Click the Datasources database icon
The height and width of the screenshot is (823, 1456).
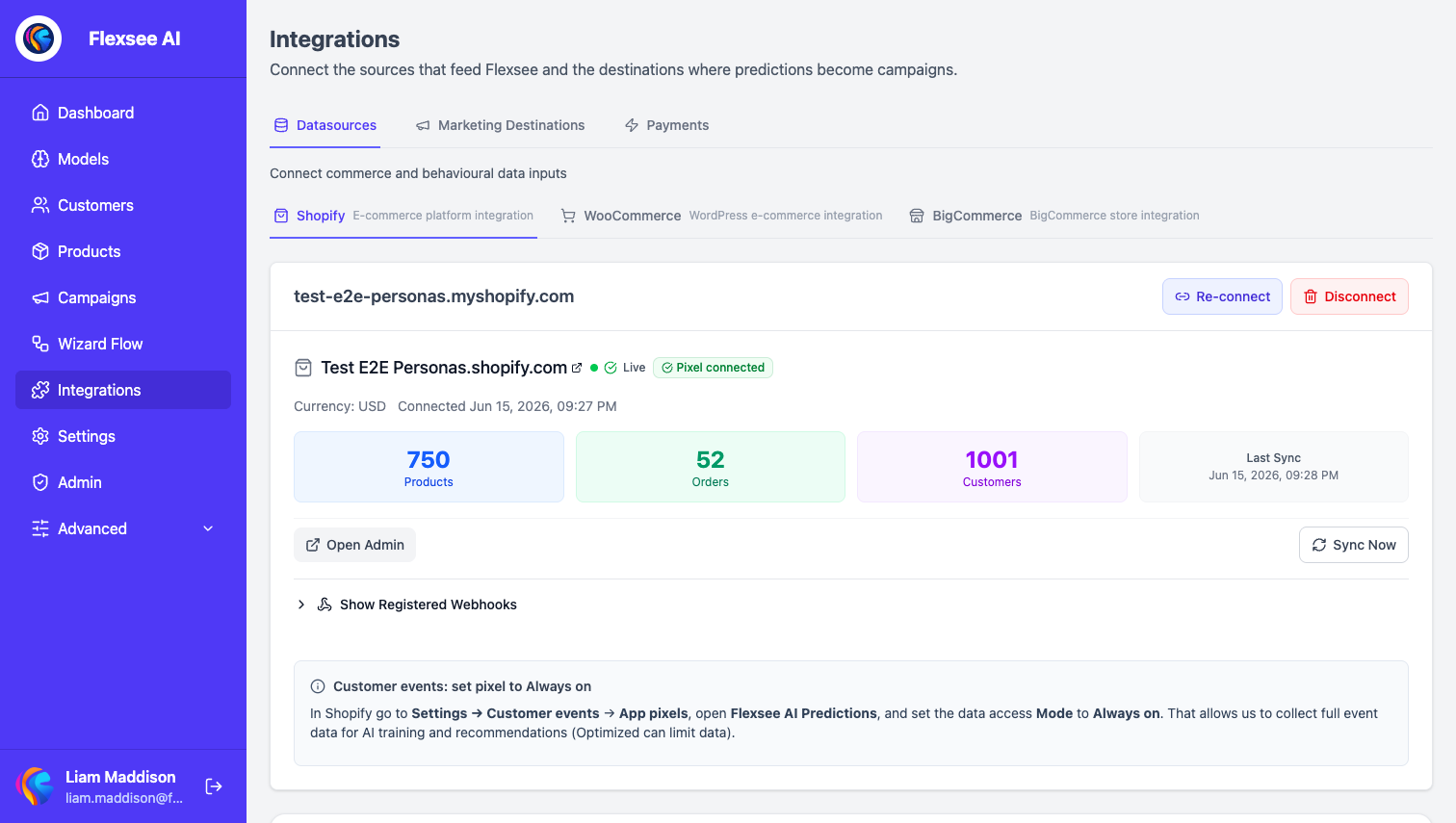[281, 125]
